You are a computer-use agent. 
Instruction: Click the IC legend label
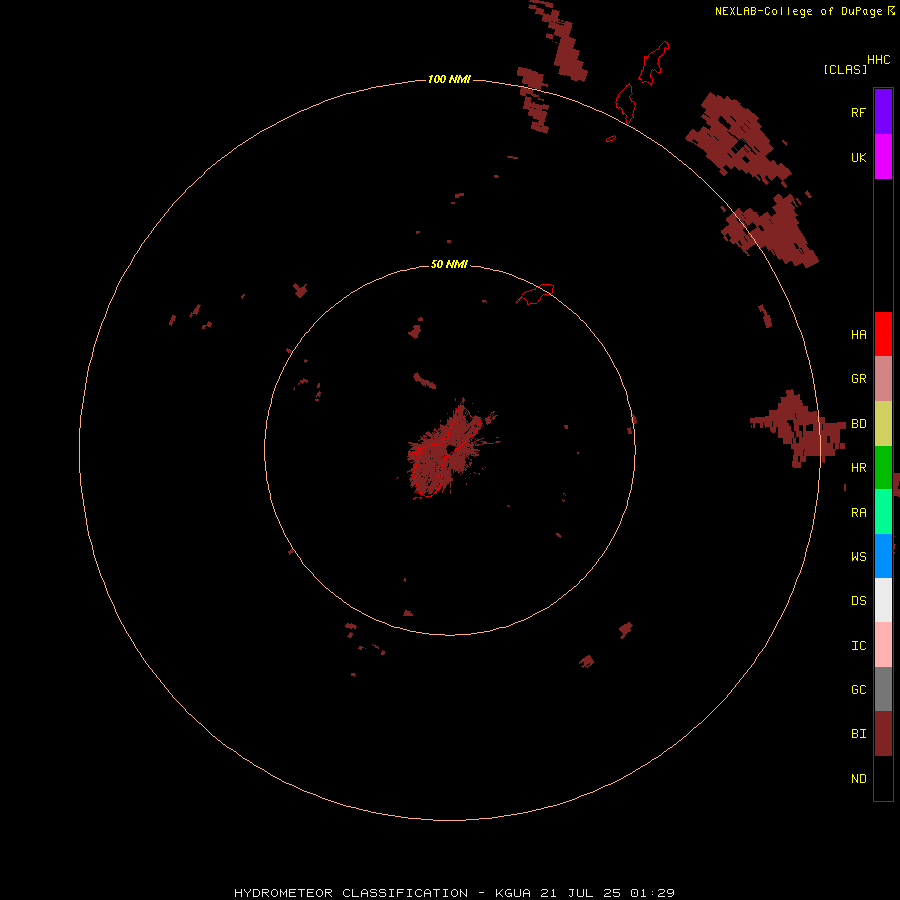(858, 646)
